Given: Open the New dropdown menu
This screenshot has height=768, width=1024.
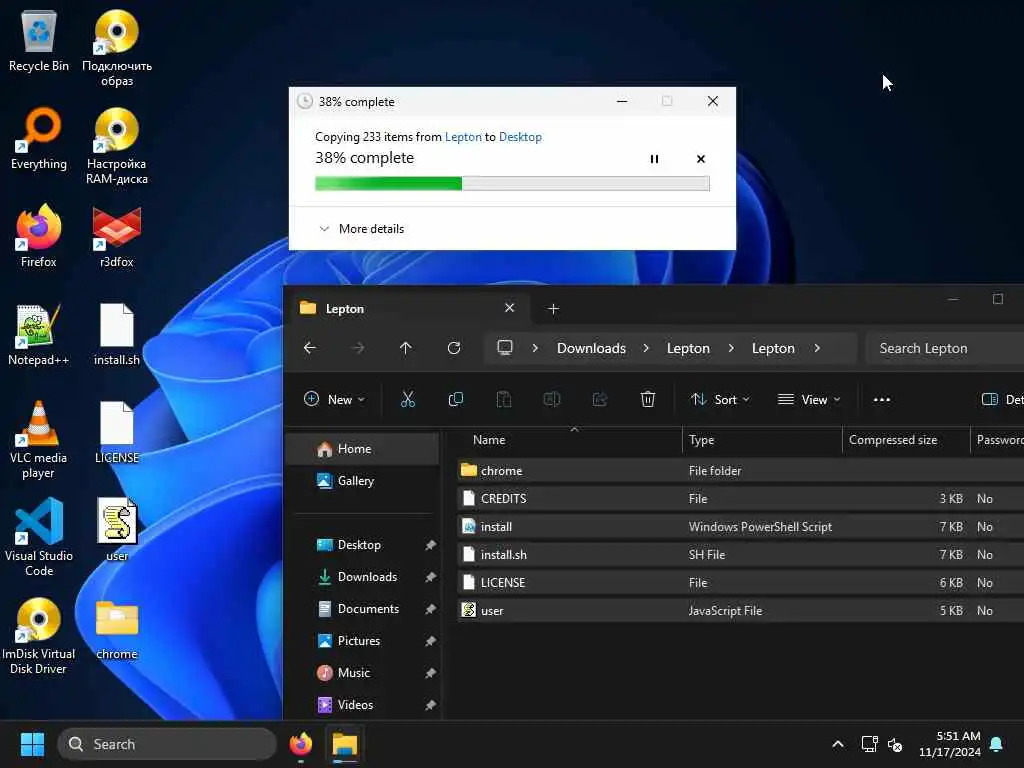Looking at the screenshot, I should pyautogui.click(x=334, y=399).
